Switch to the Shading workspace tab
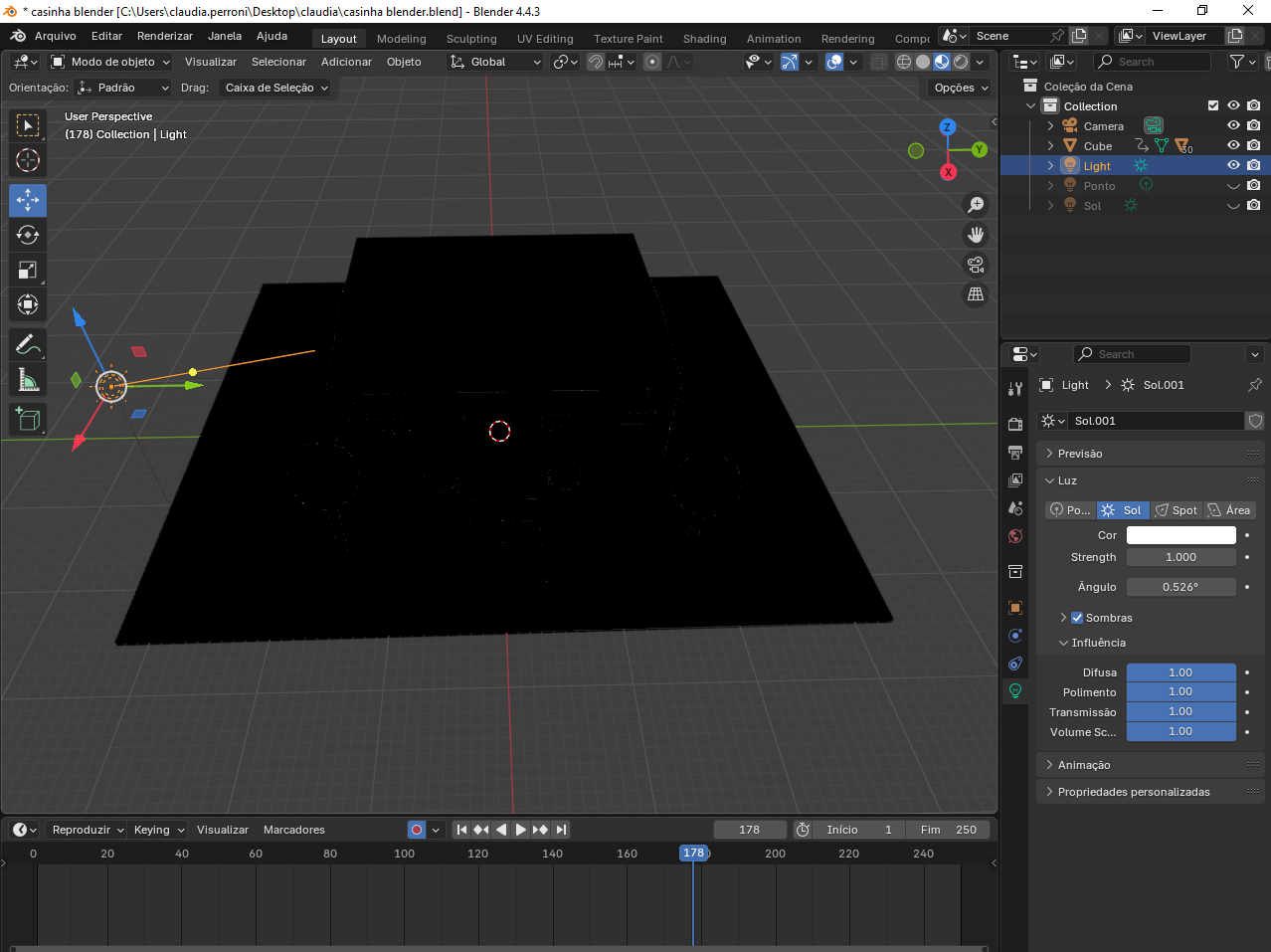 click(x=705, y=39)
